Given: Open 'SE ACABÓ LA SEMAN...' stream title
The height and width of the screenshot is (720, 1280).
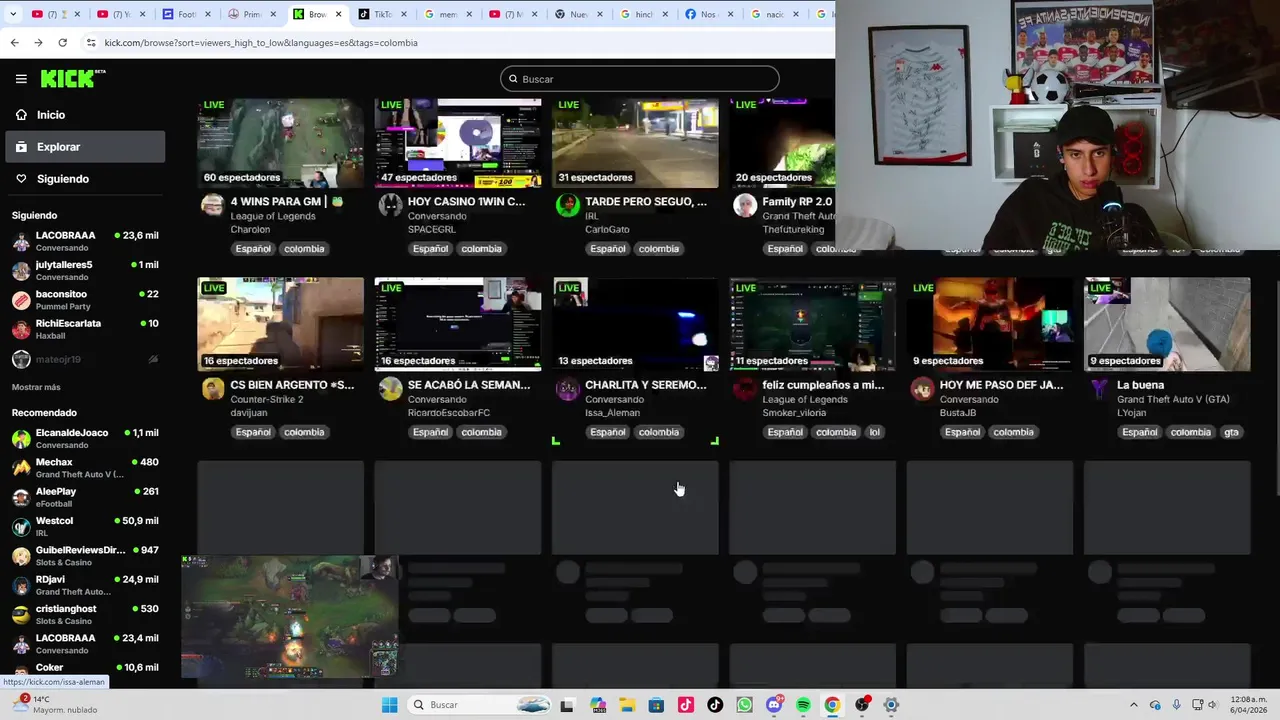Looking at the screenshot, I should 469,385.
